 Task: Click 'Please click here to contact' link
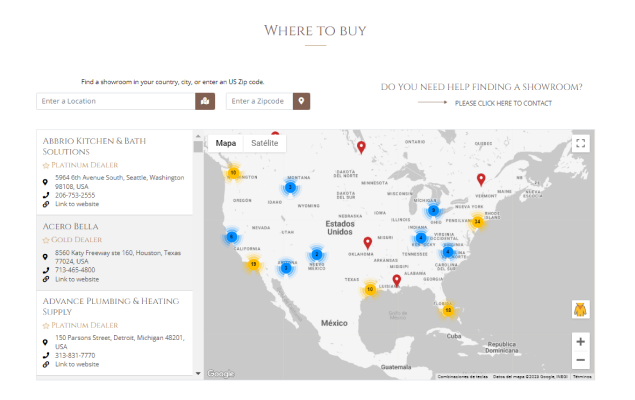(x=502, y=103)
